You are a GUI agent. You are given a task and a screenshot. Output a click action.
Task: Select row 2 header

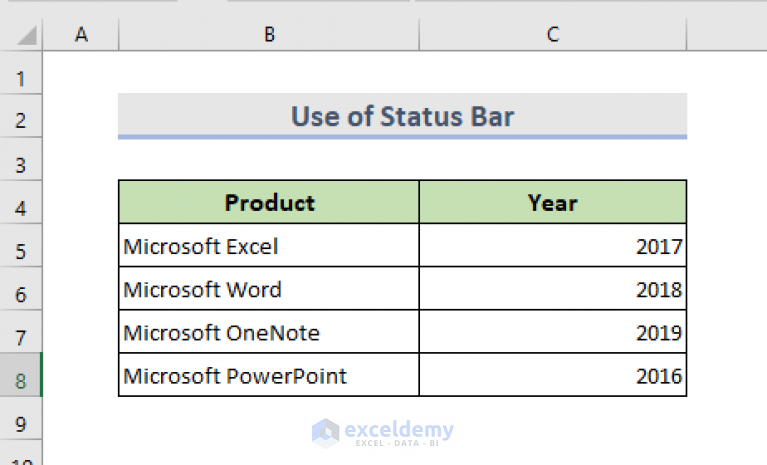(x=21, y=116)
